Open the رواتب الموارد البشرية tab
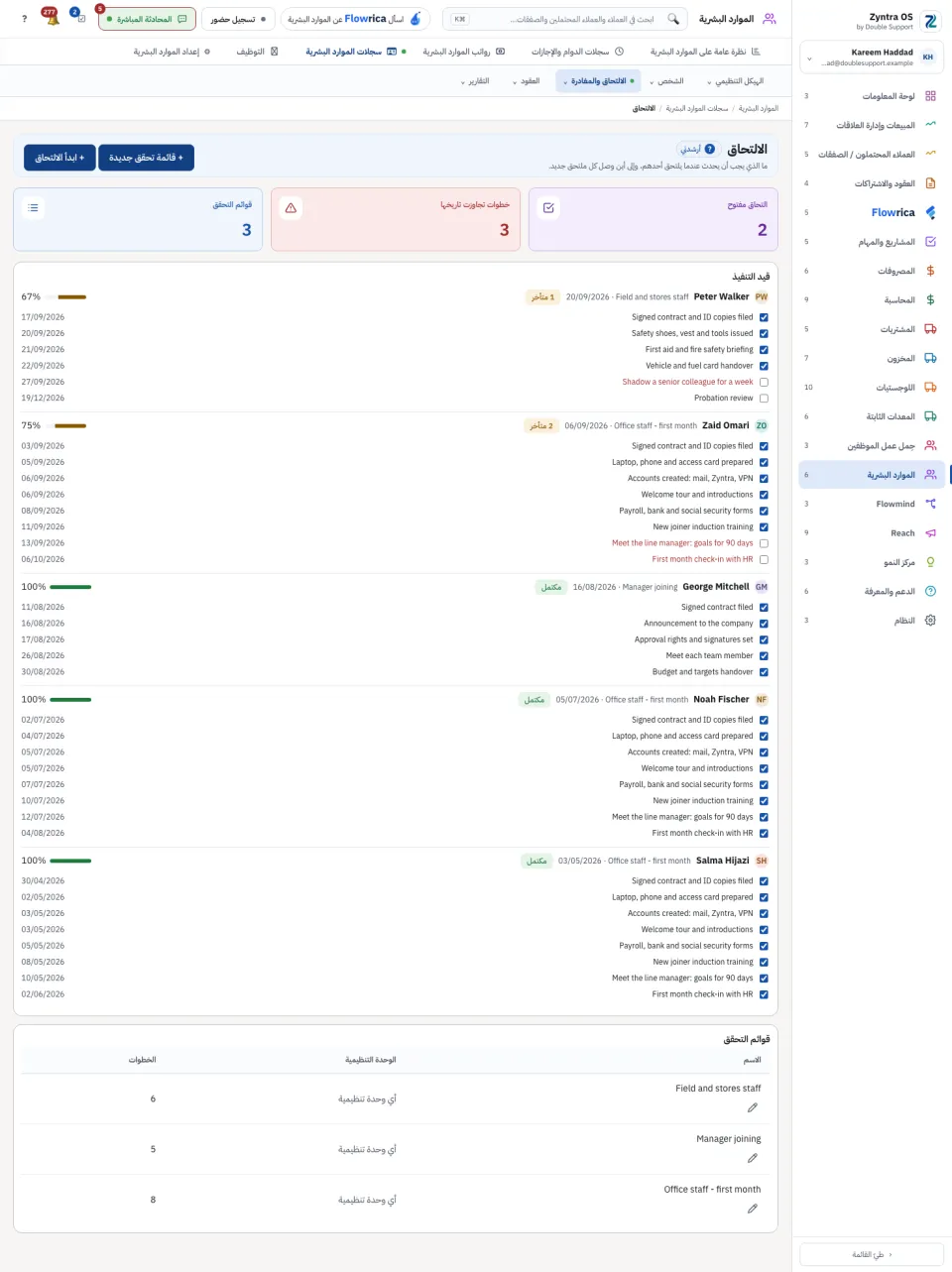The width and height of the screenshot is (952, 1272). (463, 52)
